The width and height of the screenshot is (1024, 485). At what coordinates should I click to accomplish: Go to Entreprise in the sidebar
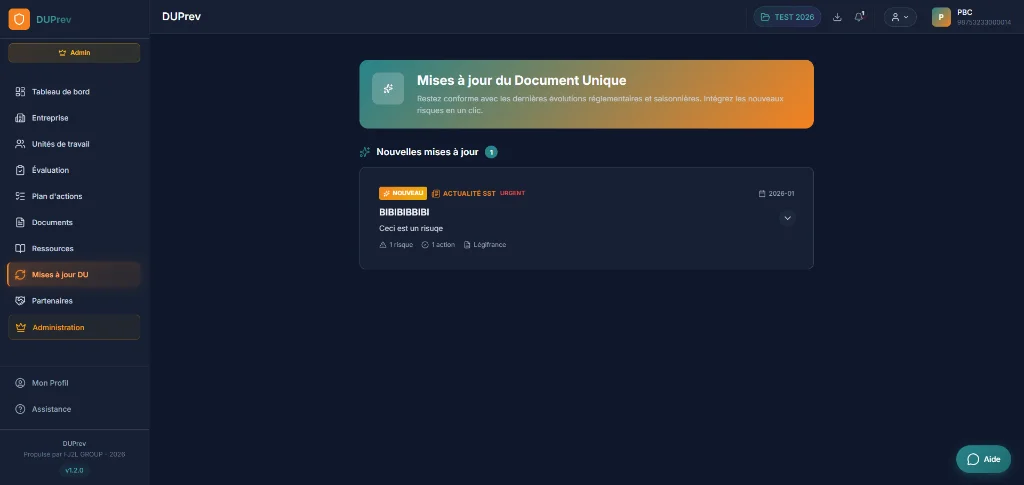coord(50,118)
